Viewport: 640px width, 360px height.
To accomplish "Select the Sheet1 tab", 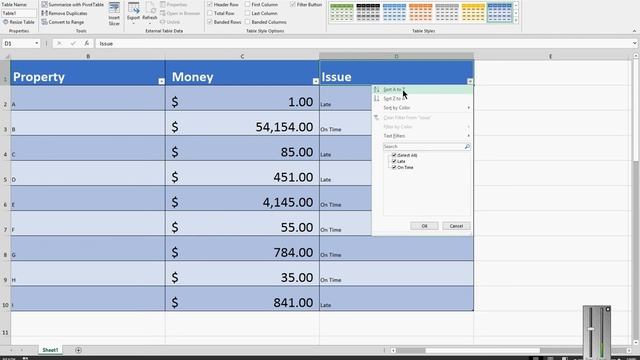I will tap(50, 350).
